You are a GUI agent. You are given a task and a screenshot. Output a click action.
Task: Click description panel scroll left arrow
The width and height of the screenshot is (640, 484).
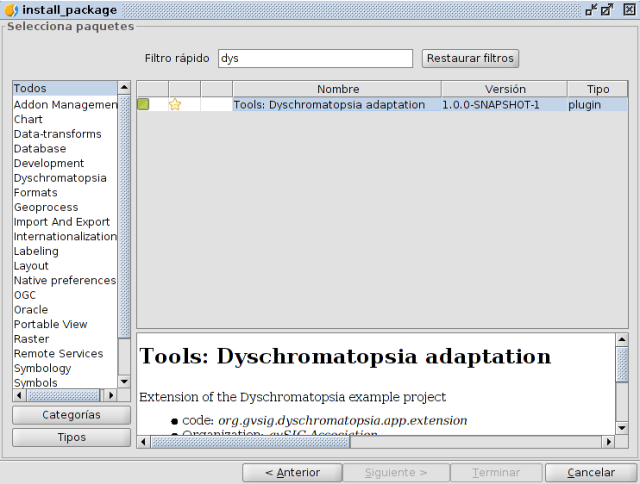(x=143, y=442)
